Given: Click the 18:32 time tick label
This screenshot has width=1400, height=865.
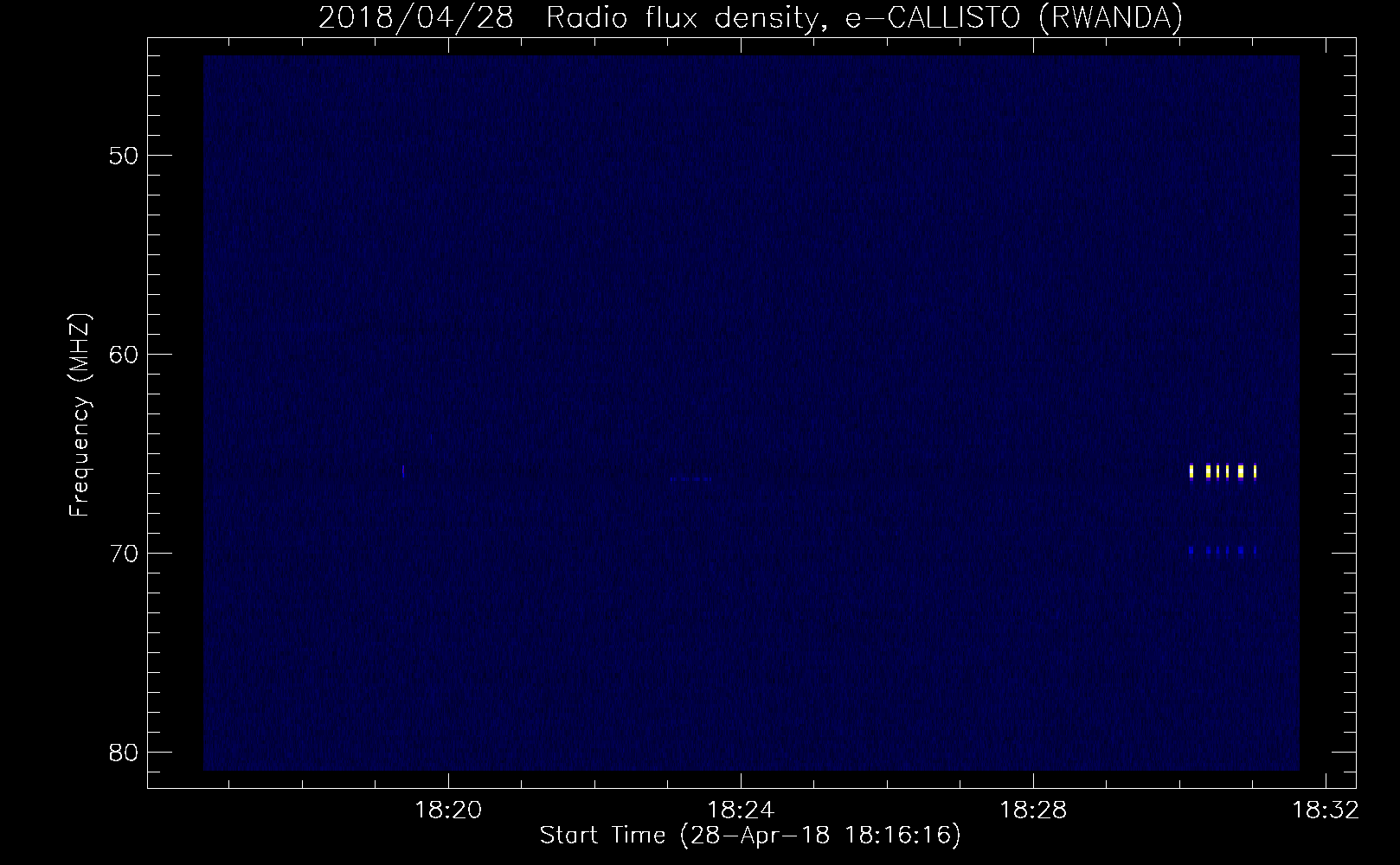Looking at the screenshot, I should 1326,811.
